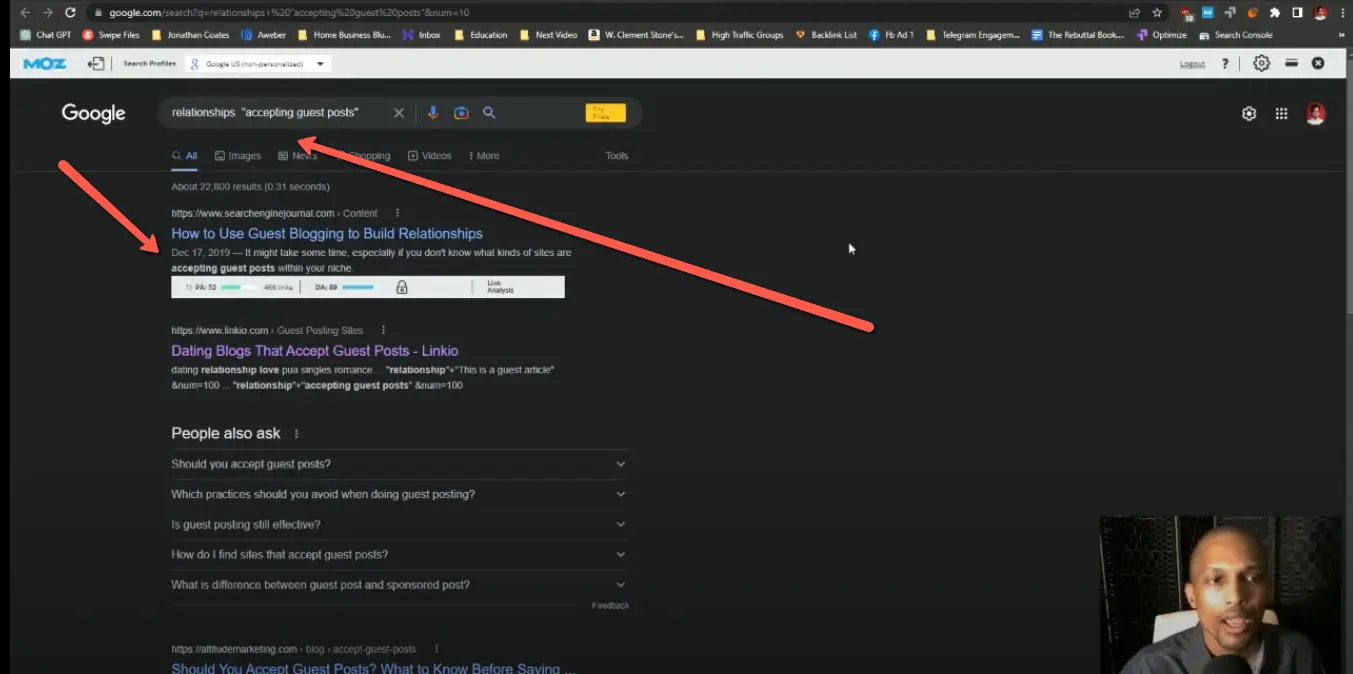
Task: Click the Moz logo on the MozBar
Action: click(x=43, y=63)
